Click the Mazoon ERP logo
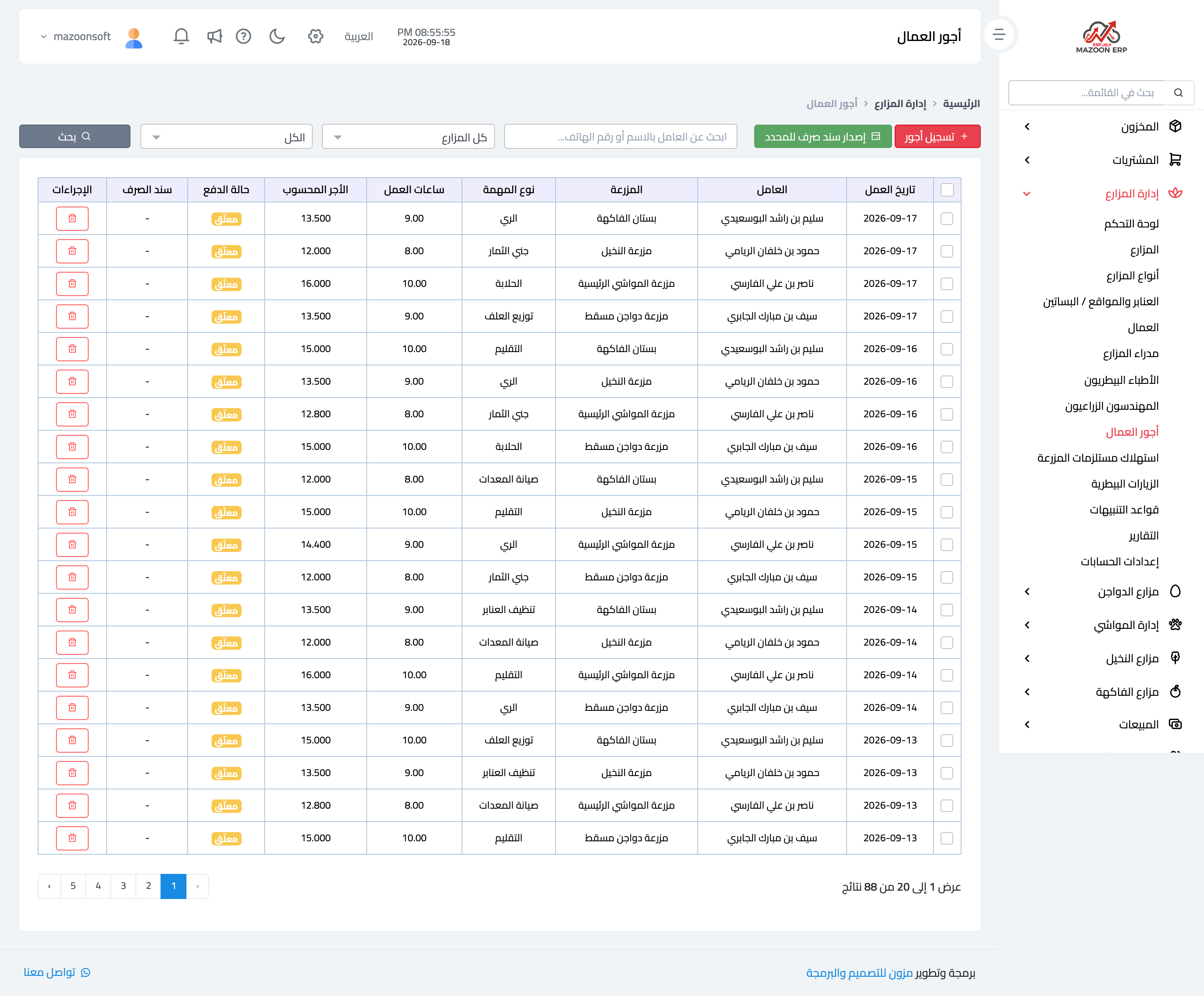The width and height of the screenshot is (1204, 996). (x=1102, y=37)
